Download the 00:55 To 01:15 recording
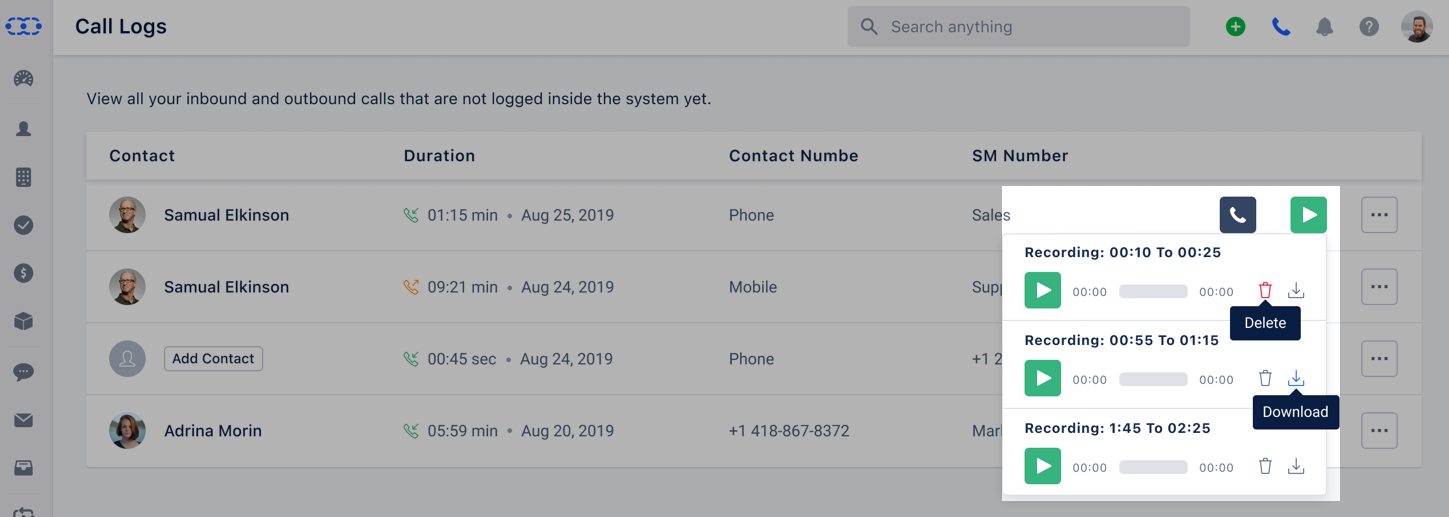This screenshot has height=517, width=1449. 1296,378
